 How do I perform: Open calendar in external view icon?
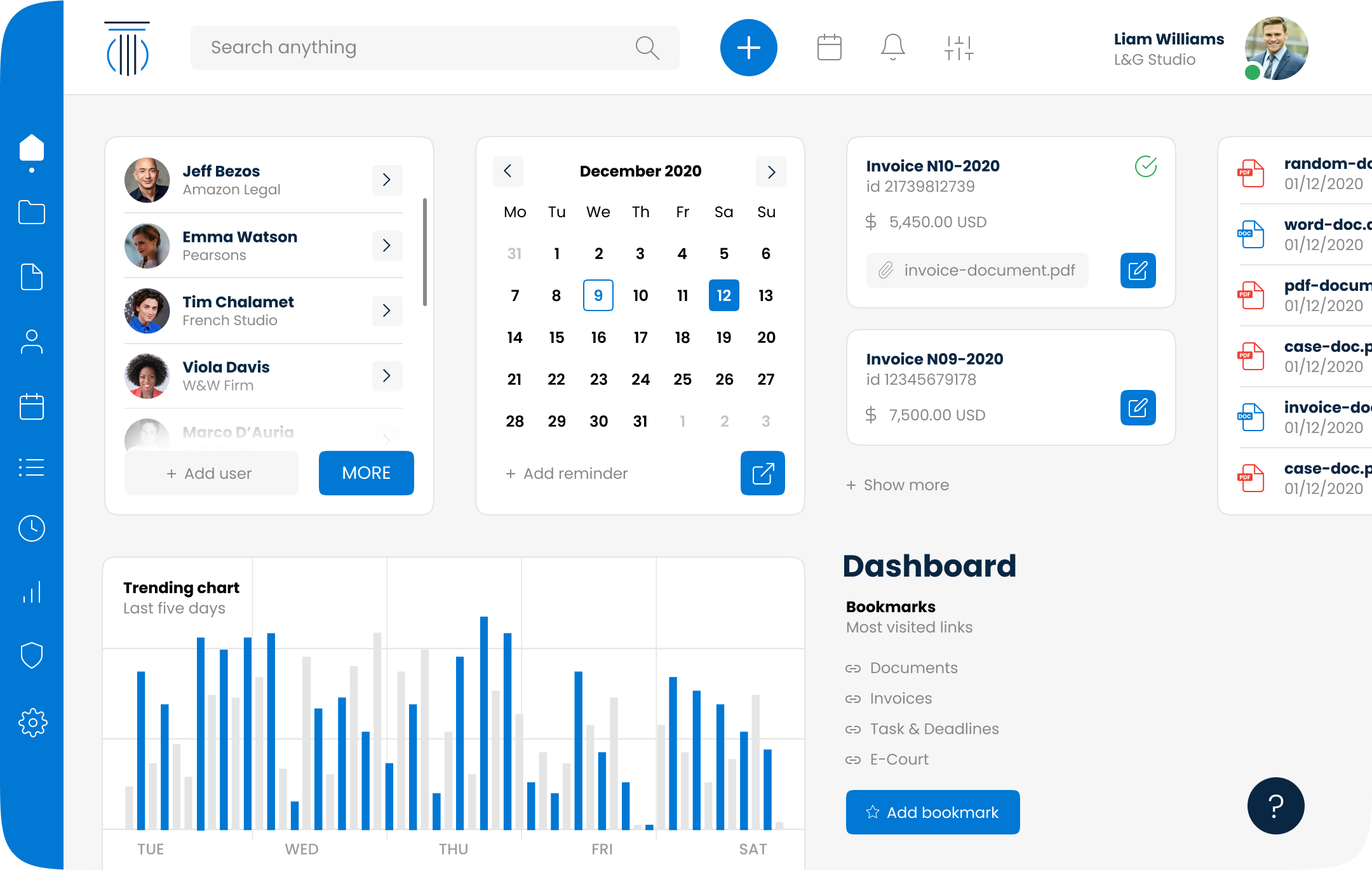pos(762,473)
